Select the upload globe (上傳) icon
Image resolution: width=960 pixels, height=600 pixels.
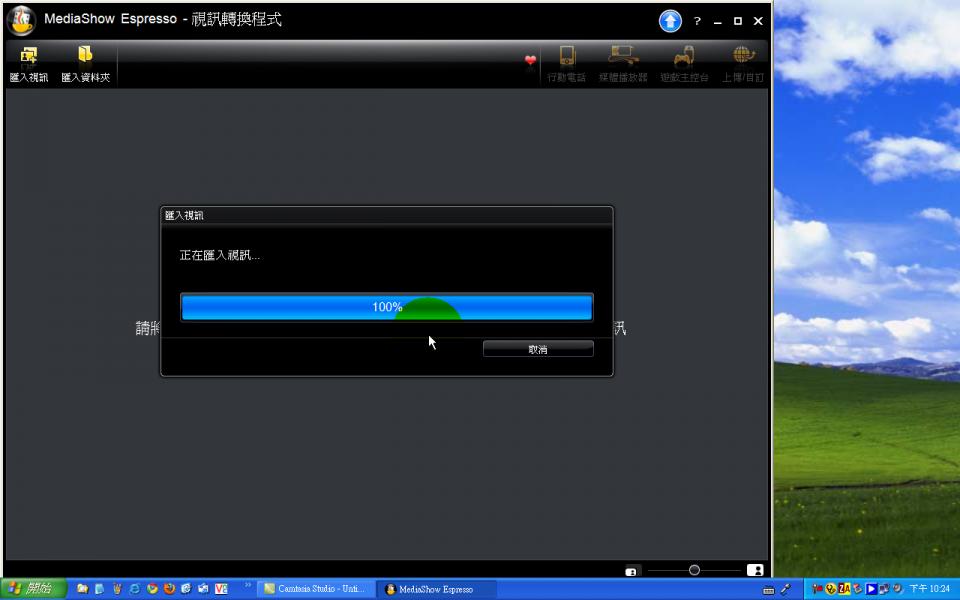(x=743, y=56)
